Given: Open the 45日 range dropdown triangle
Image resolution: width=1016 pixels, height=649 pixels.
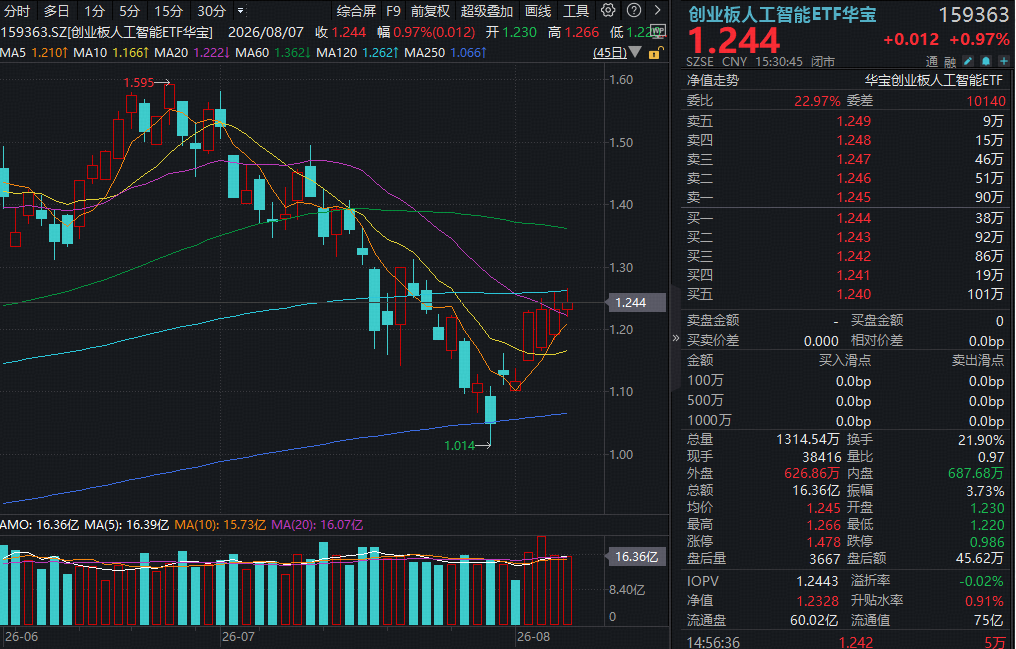Looking at the screenshot, I should 635,52.
